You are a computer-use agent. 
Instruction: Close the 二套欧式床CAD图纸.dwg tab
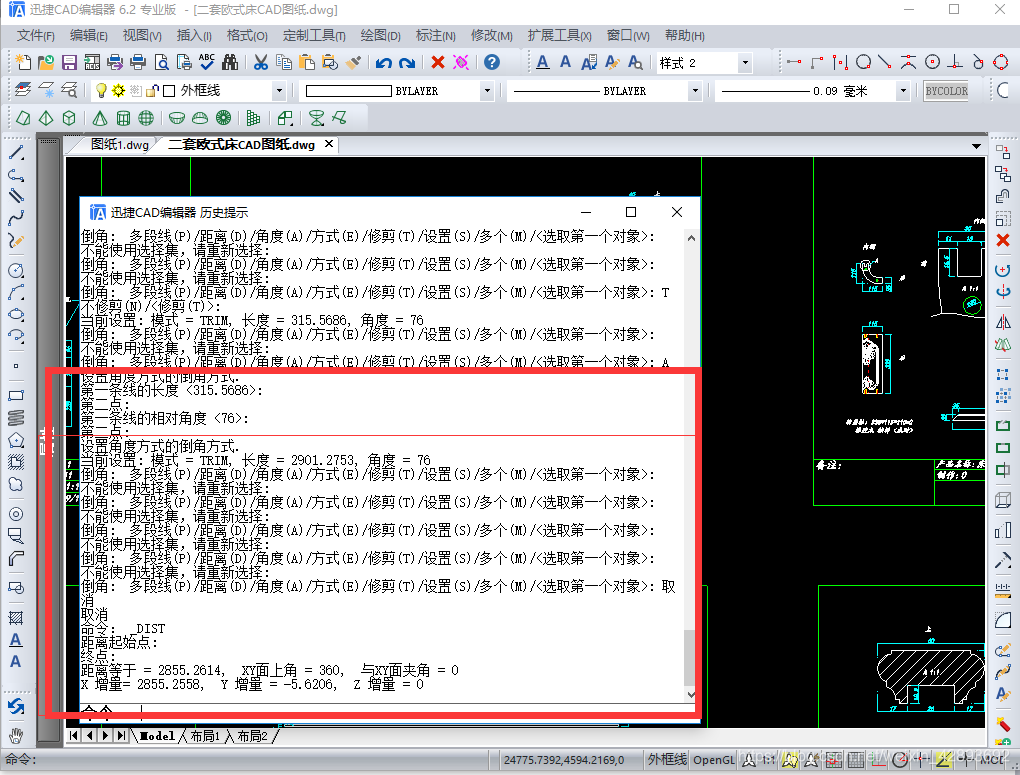pyautogui.click(x=329, y=144)
